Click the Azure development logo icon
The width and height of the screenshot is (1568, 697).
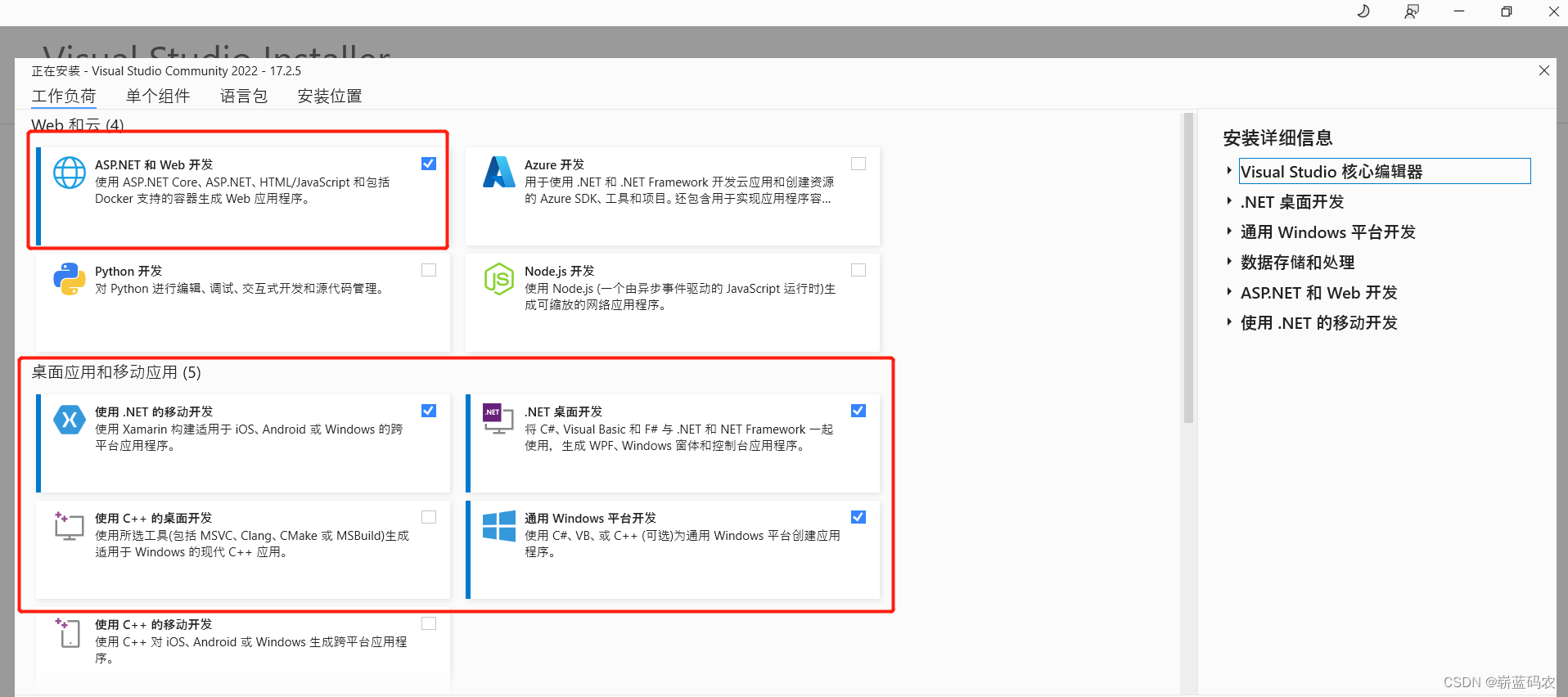pyautogui.click(x=499, y=172)
